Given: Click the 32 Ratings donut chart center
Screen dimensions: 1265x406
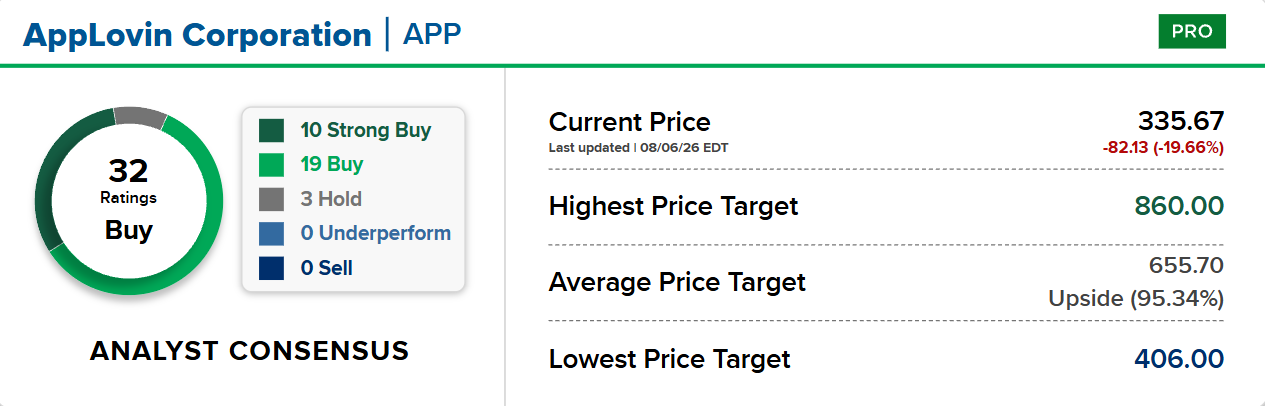Looking at the screenshot, I should [x=129, y=199].
